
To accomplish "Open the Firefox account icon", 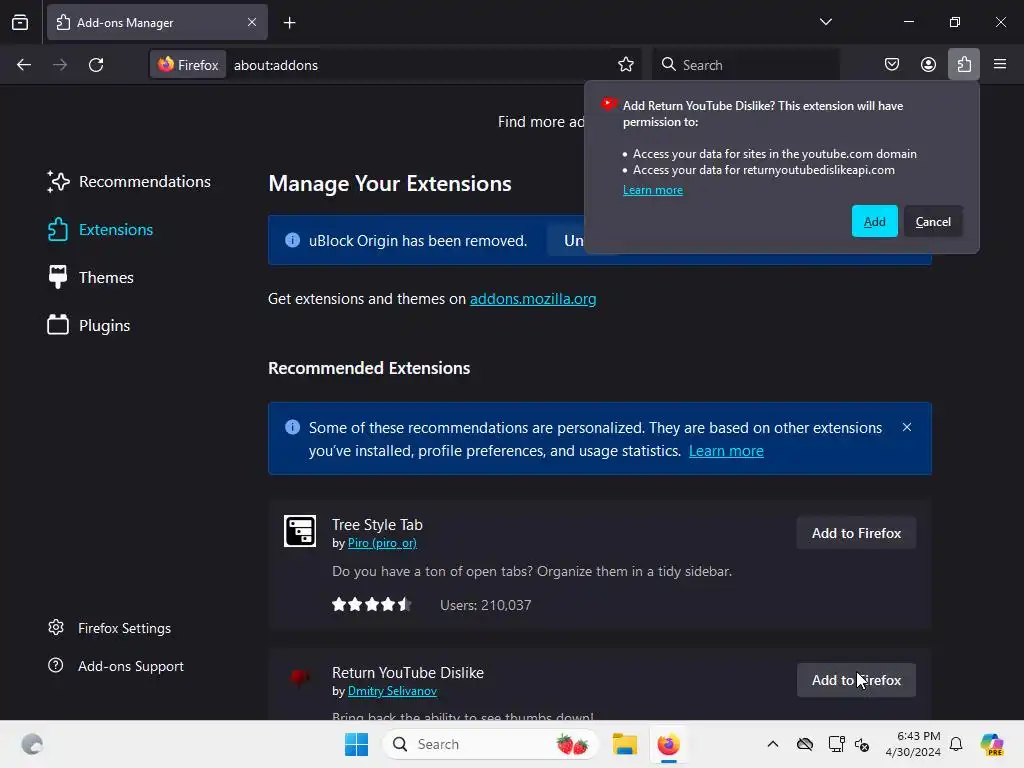I will pyautogui.click(x=928, y=64).
